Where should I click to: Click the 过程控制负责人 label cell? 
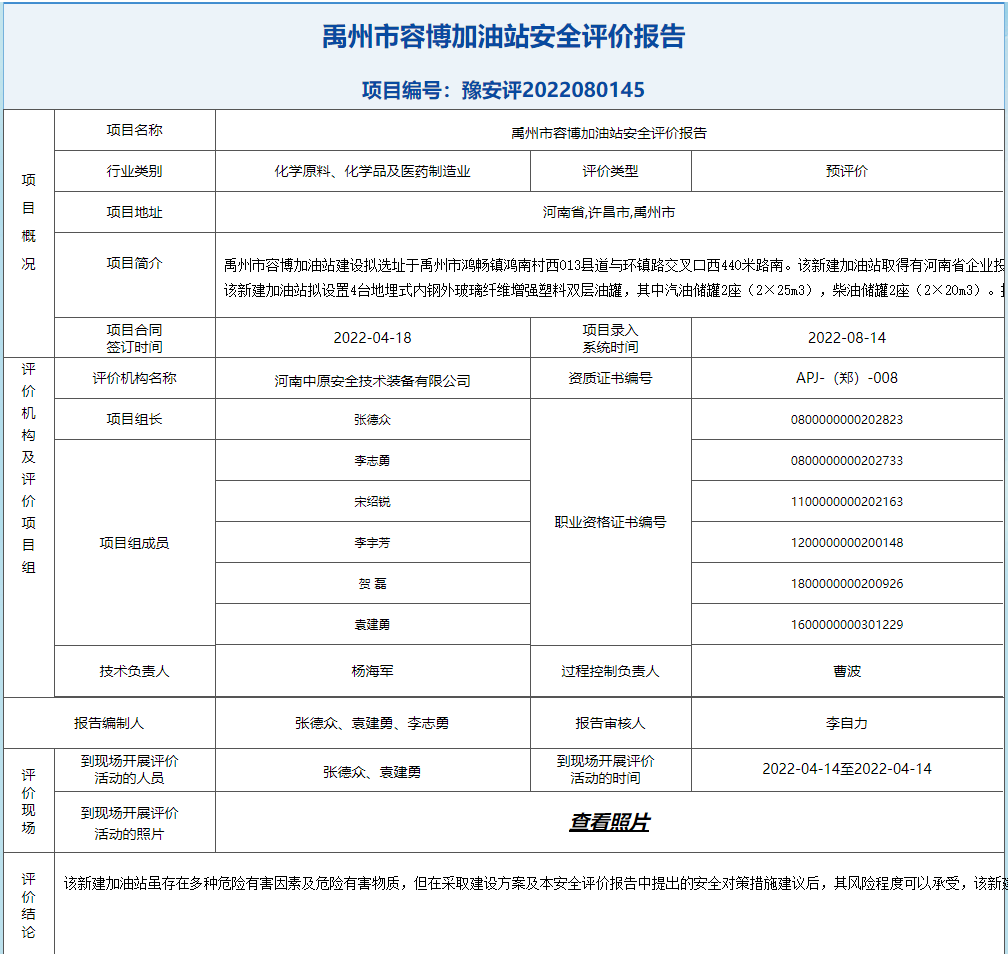610,671
